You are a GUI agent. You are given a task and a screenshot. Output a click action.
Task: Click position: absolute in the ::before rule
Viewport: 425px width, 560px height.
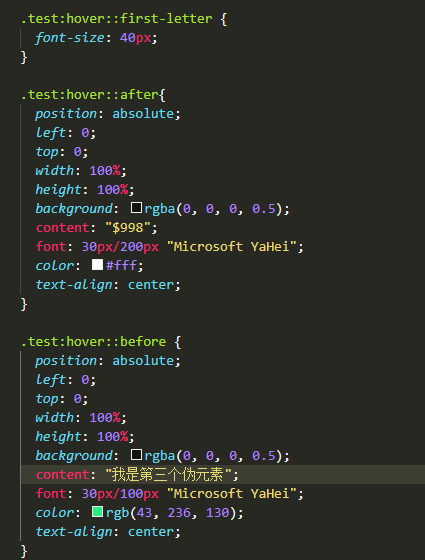[x=108, y=361]
